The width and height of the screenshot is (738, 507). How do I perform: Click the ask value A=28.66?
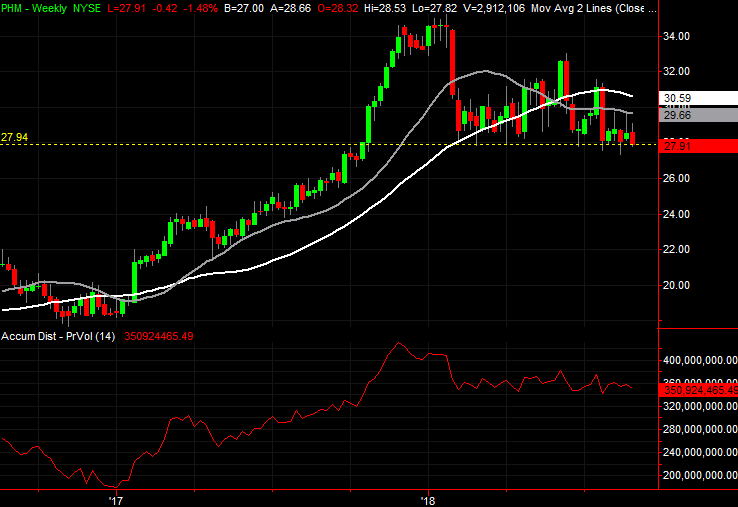click(290, 8)
